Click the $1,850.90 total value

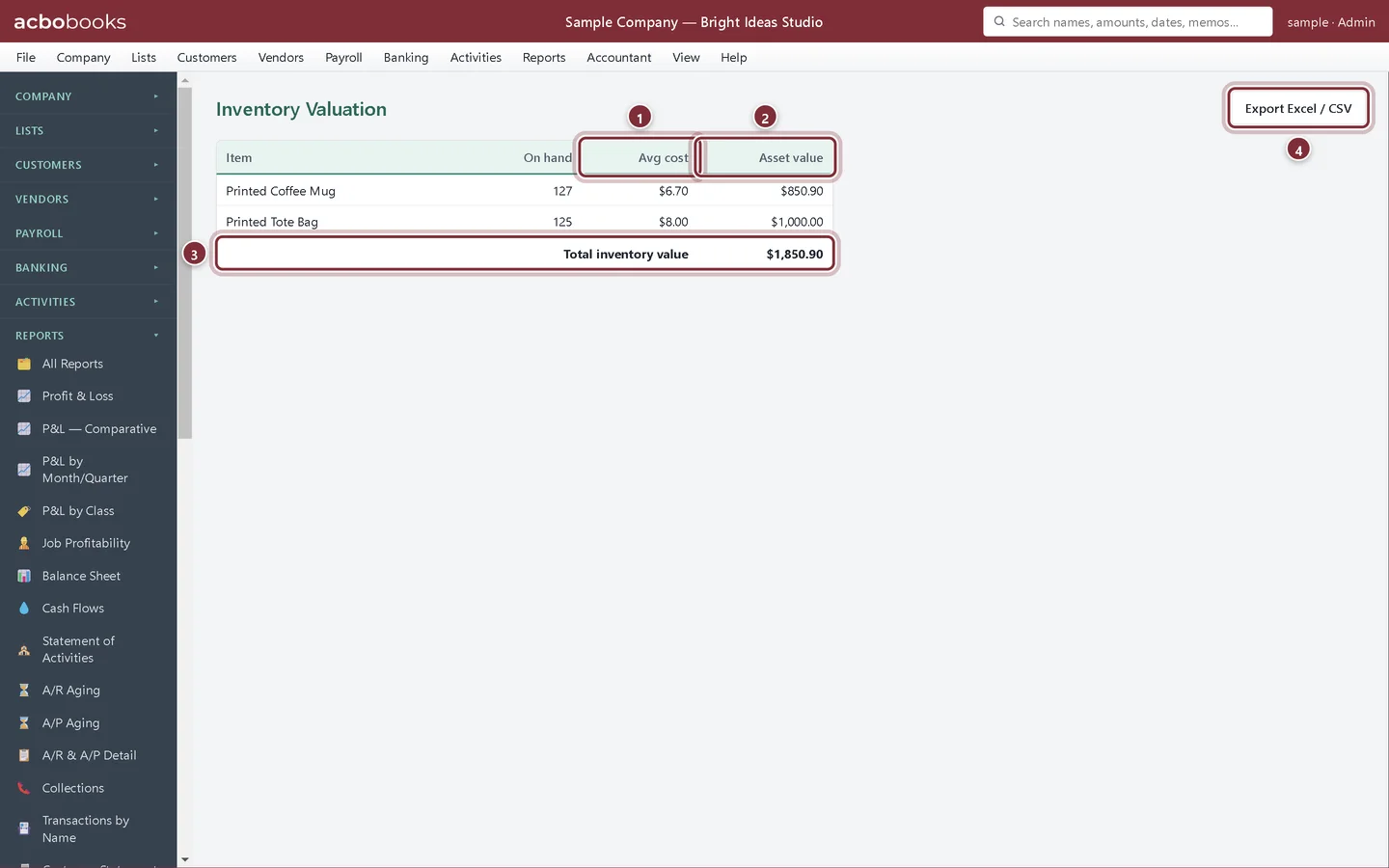pos(795,255)
